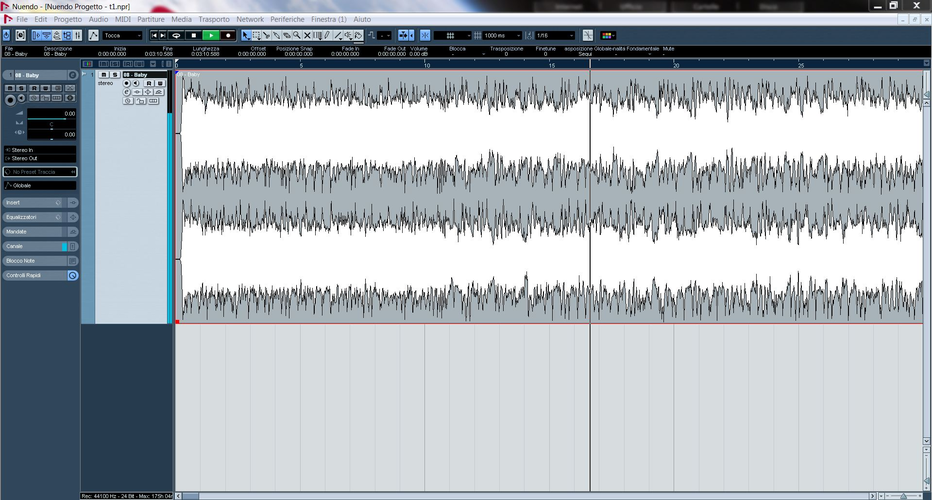Click the track color icon above track list
The width and height of the screenshot is (932, 500).
(87, 64)
